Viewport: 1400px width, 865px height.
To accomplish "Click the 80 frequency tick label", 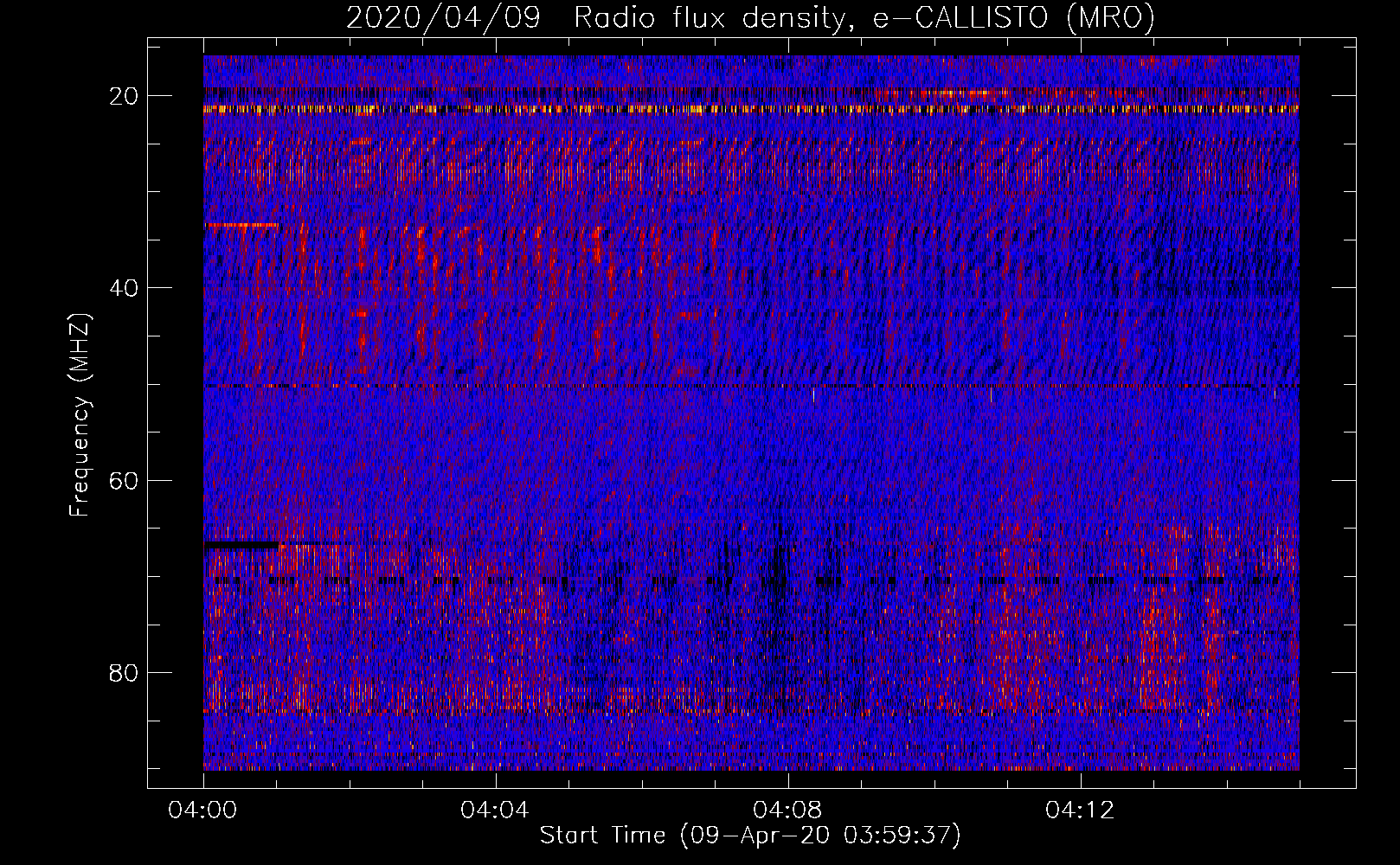I will pyautogui.click(x=124, y=672).
